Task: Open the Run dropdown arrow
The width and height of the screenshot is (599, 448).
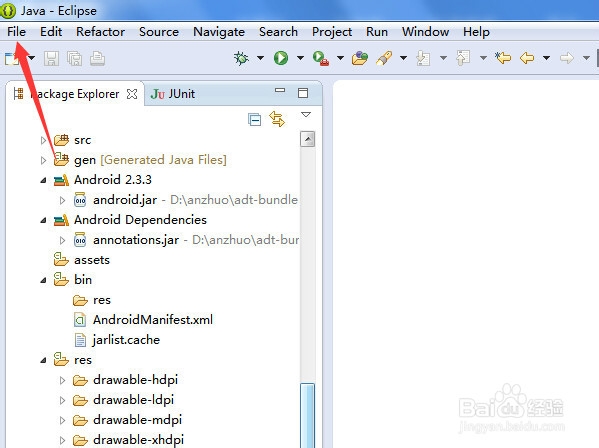Action: click(x=300, y=58)
